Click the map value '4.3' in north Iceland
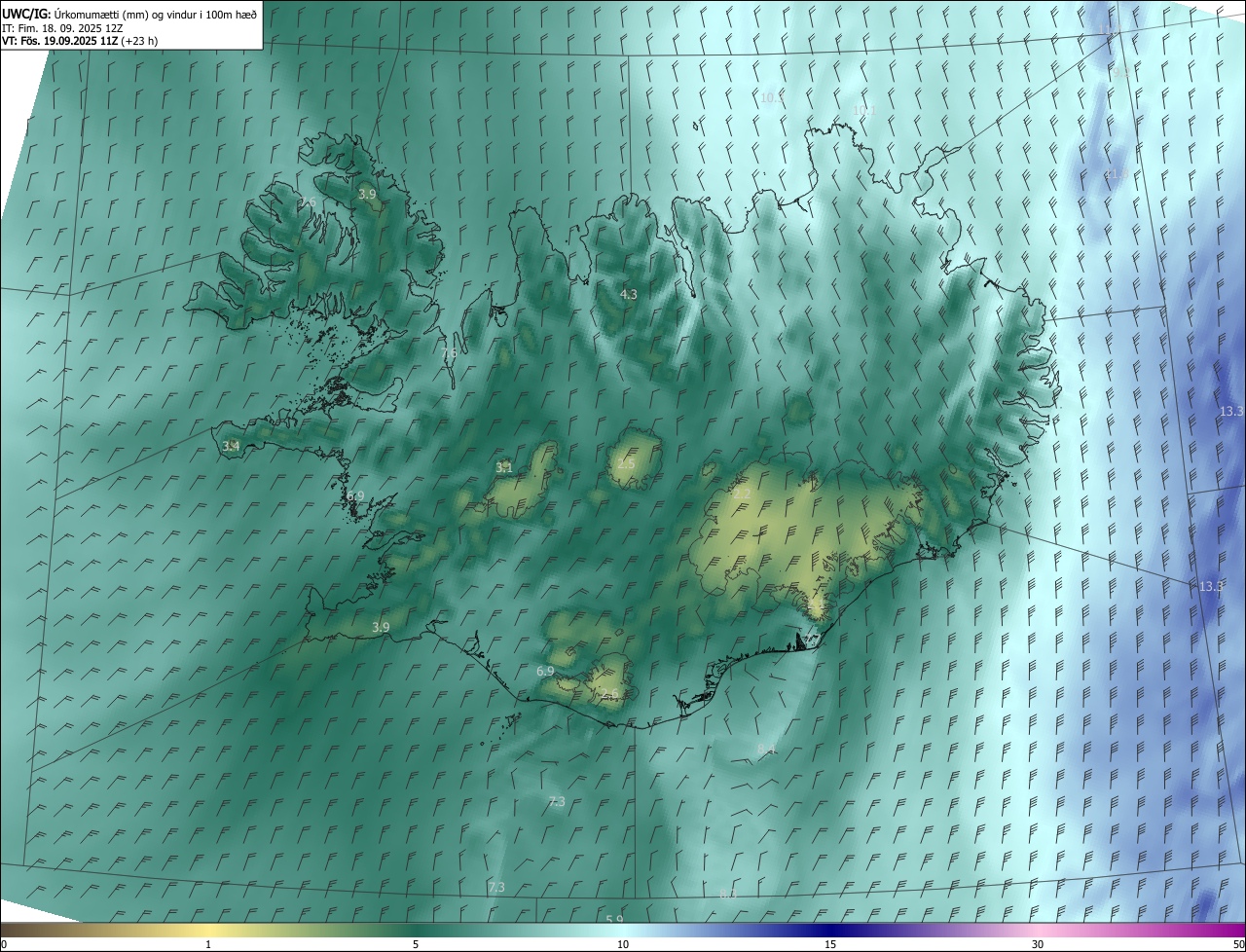This screenshot has height=952, width=1246. coord(628,294)
